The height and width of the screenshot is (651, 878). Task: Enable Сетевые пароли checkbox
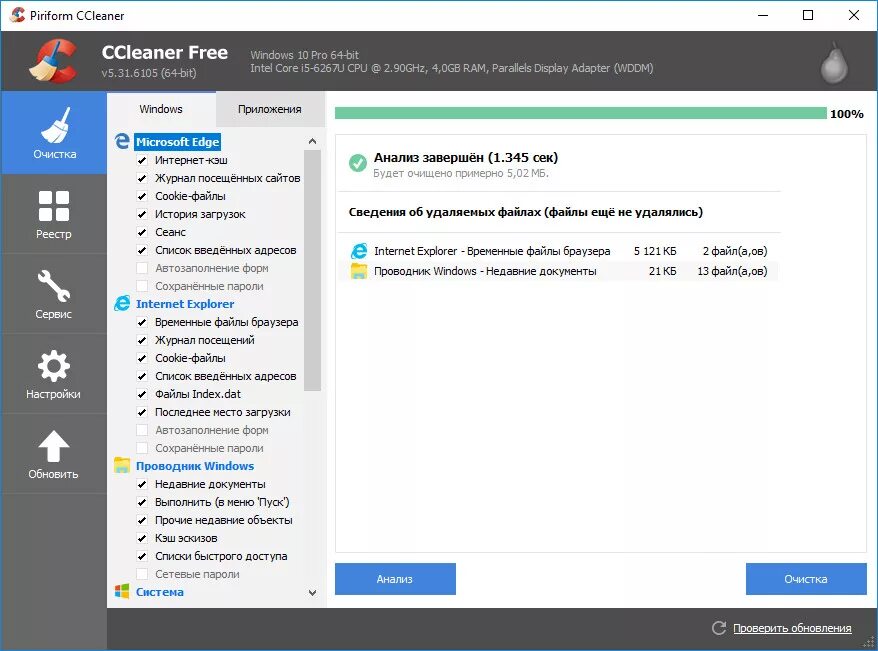pyautogui.click(x=142, y=574)
